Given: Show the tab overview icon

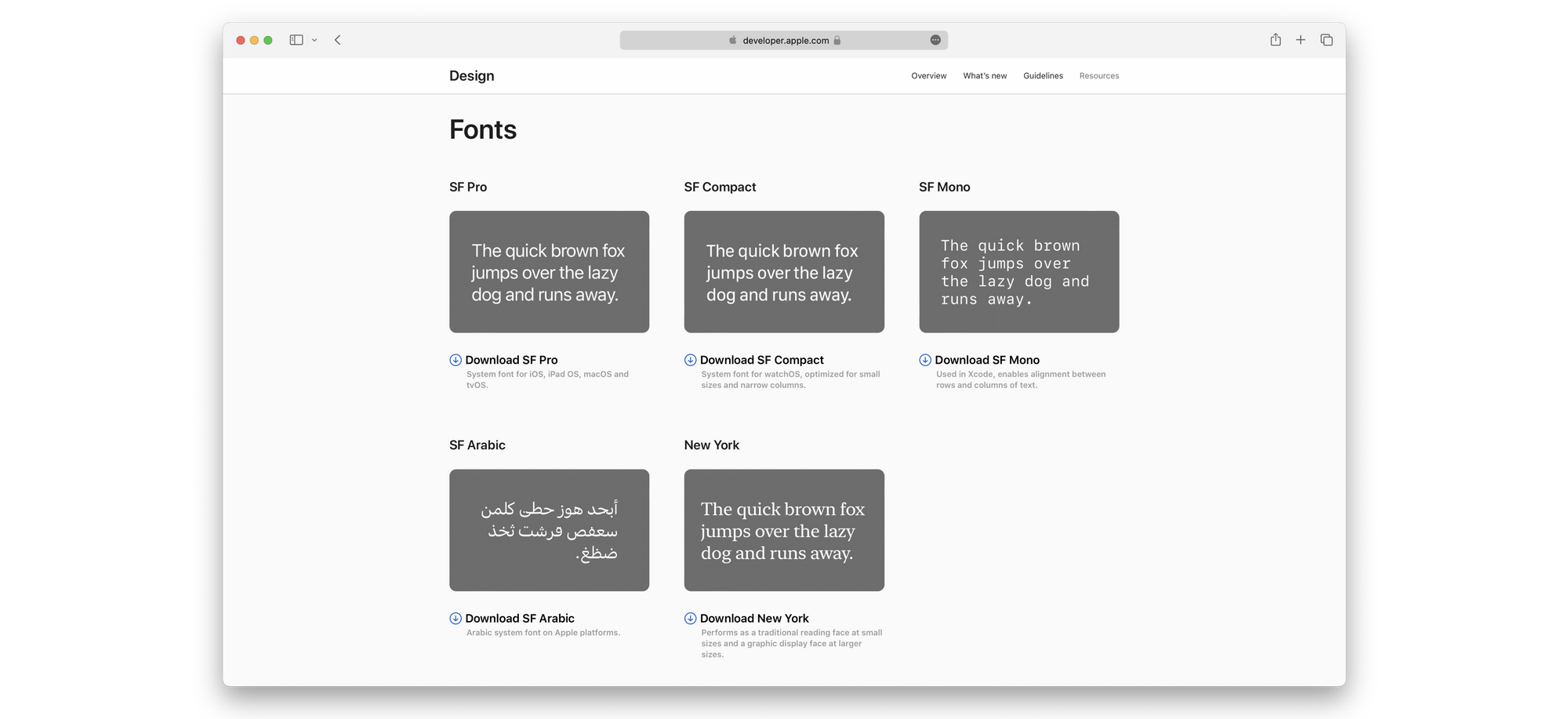Looking at the screenshot, I should [x=1327, y=40].
